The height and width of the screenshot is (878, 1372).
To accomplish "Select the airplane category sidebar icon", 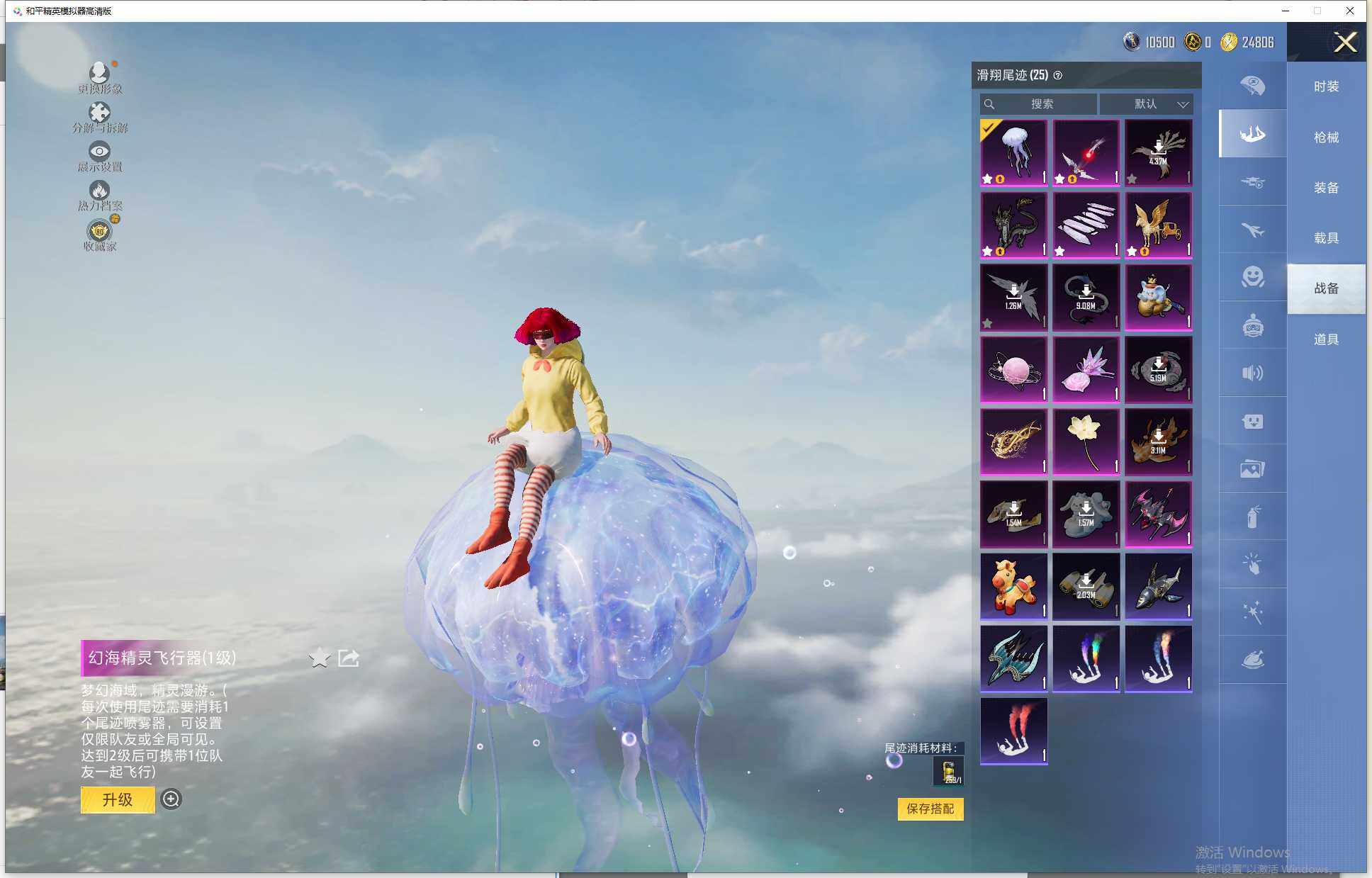I will pos(1252,230).
